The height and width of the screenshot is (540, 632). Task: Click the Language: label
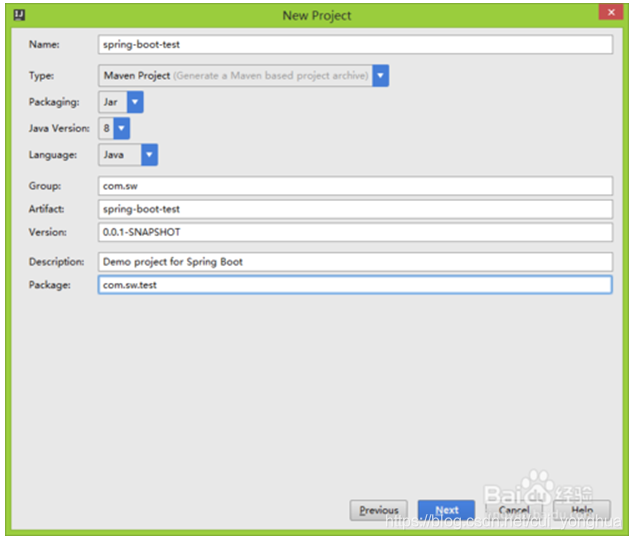click(x=52, y=155)
